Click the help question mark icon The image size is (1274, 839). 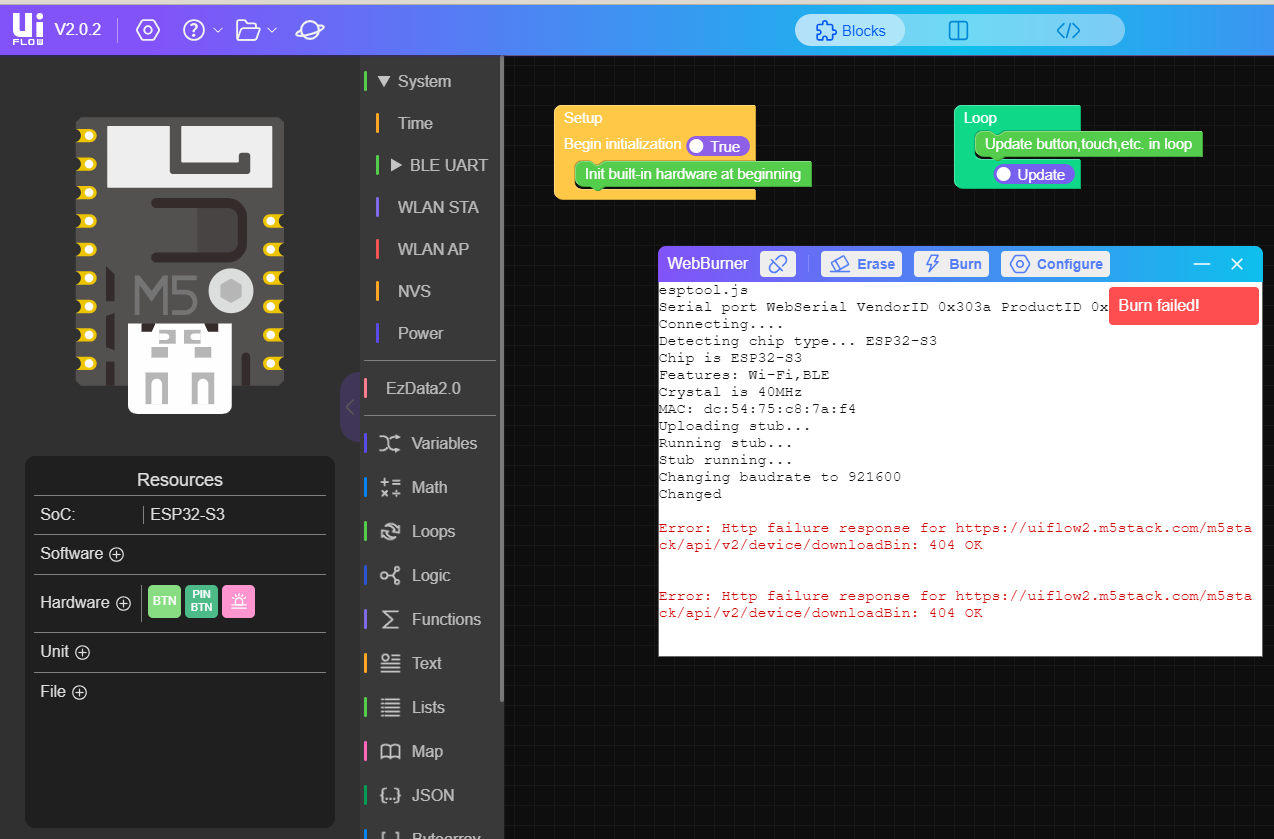[194, 30]
